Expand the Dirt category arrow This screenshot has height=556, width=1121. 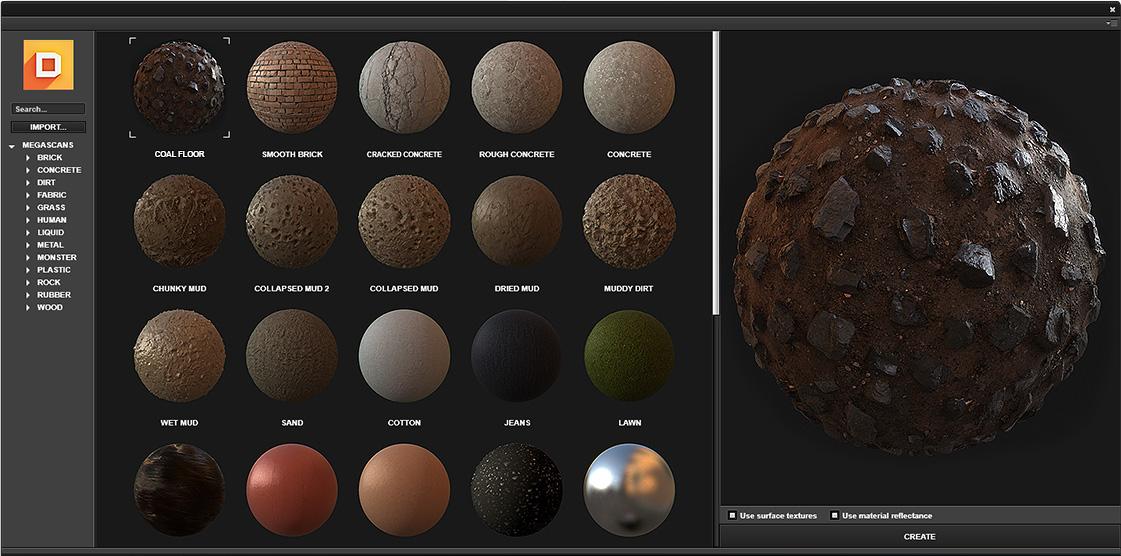[28, 183]
